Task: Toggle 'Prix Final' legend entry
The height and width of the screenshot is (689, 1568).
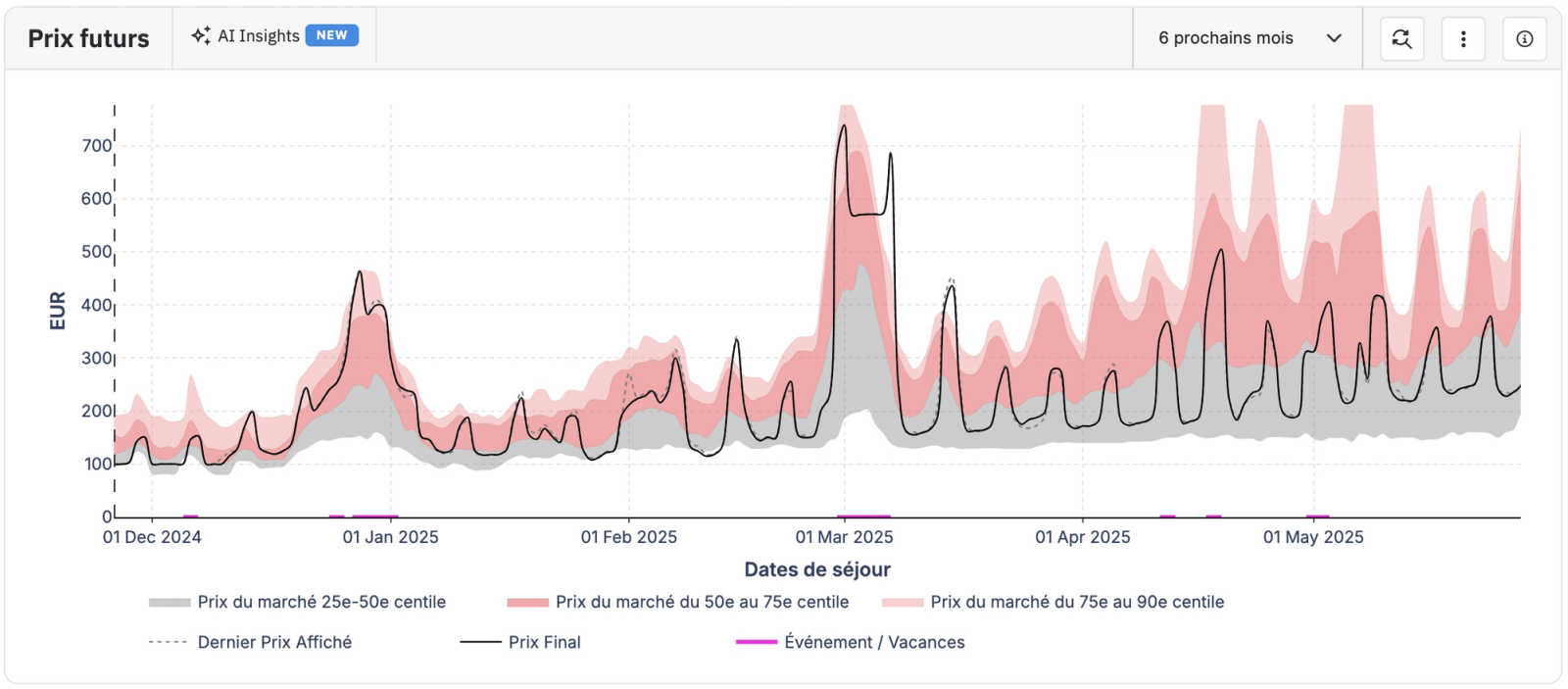Action: click(x=520, y=642)
